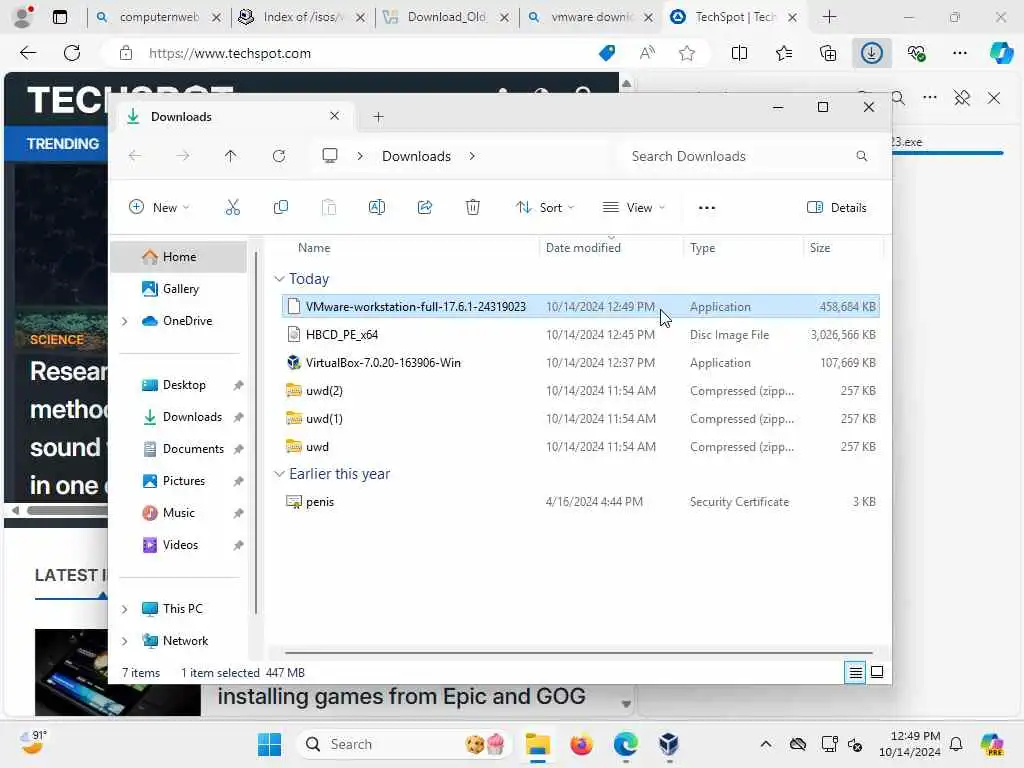Sort by Size column header

pyautogui.click(x=820, y=248)
